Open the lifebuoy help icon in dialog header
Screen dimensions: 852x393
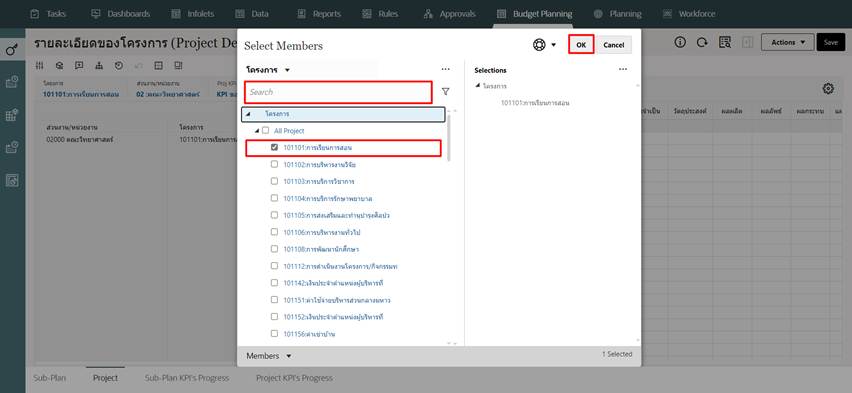tap(539, 45)
